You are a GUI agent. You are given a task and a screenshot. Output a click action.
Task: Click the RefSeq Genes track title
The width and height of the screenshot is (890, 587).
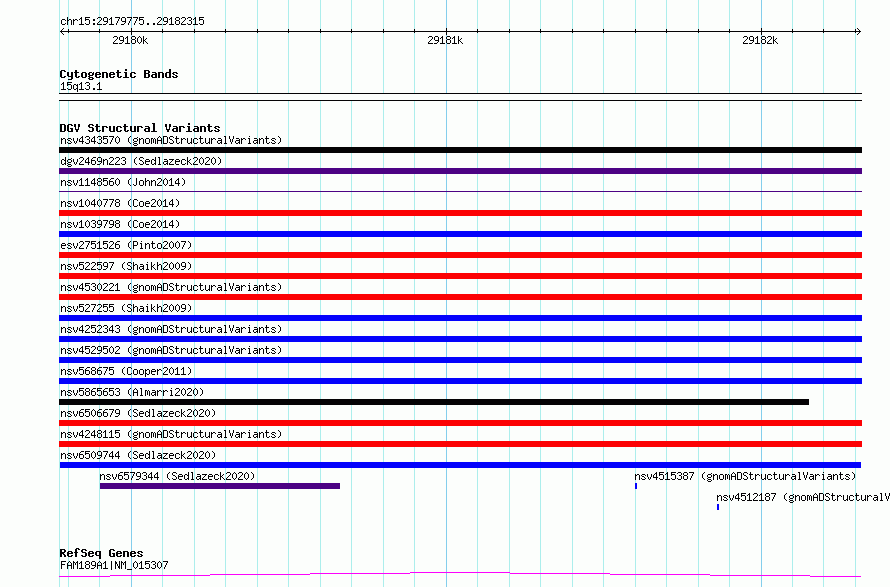point(101,553)
